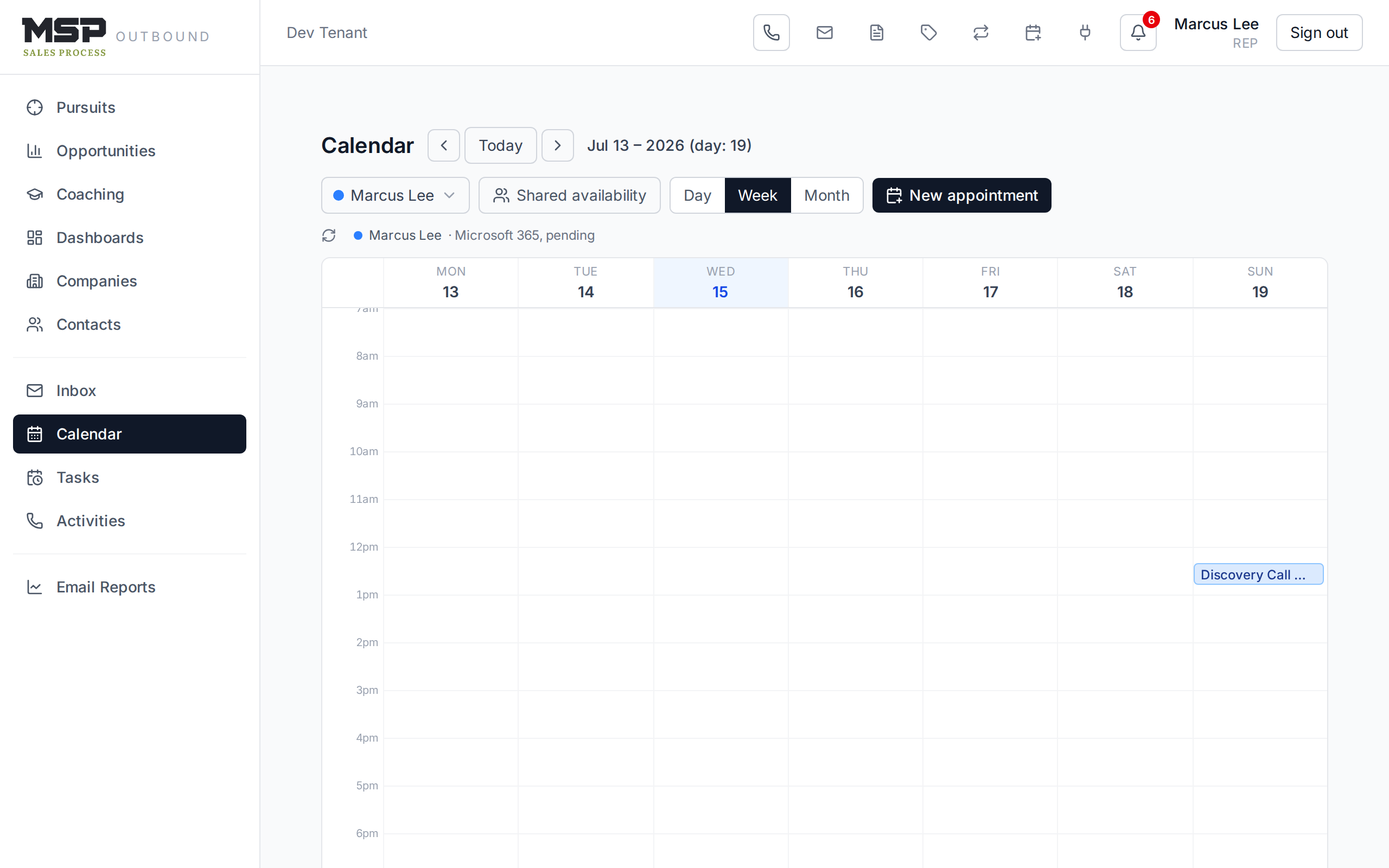This screenshot has width=1389, height=868.
Task: Click the calendar grid icon in sidebar
Action: tap(34, 434)
